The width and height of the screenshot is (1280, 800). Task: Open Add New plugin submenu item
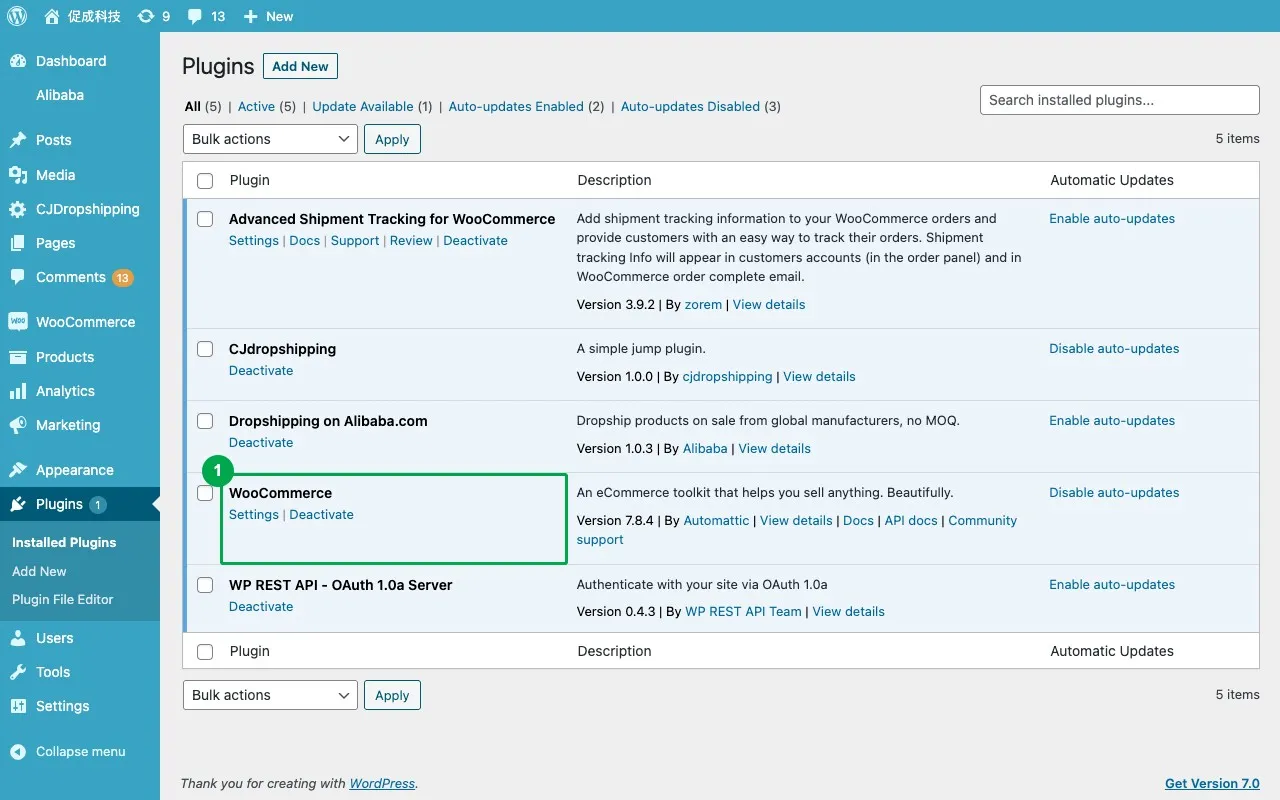click(39, 571)
